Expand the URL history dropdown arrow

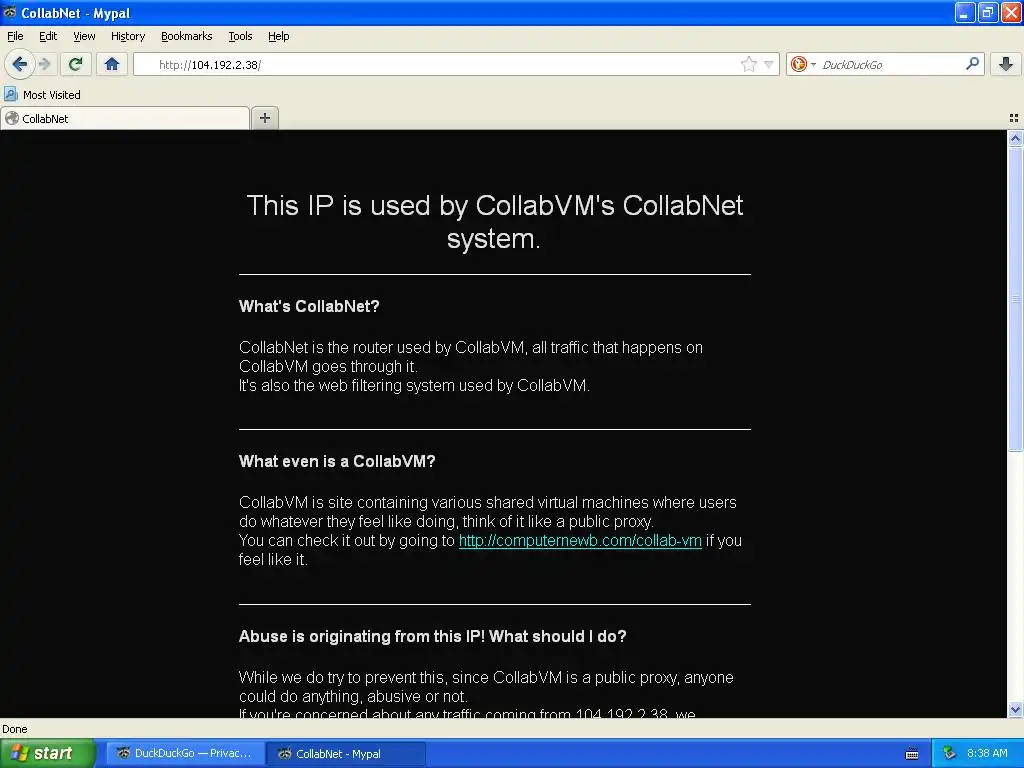pos(769,64)
